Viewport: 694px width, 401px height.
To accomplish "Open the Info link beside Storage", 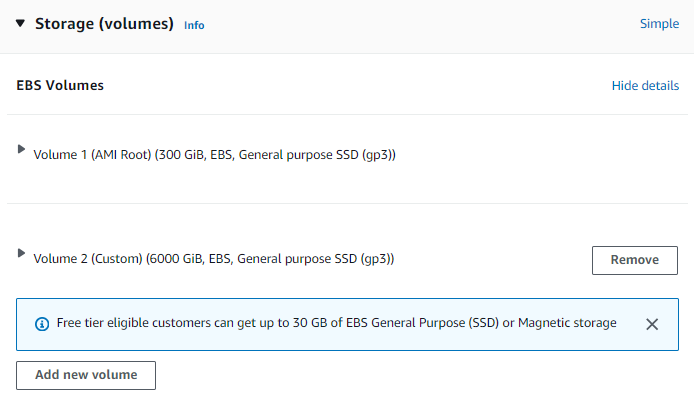I will coord(194,25).
